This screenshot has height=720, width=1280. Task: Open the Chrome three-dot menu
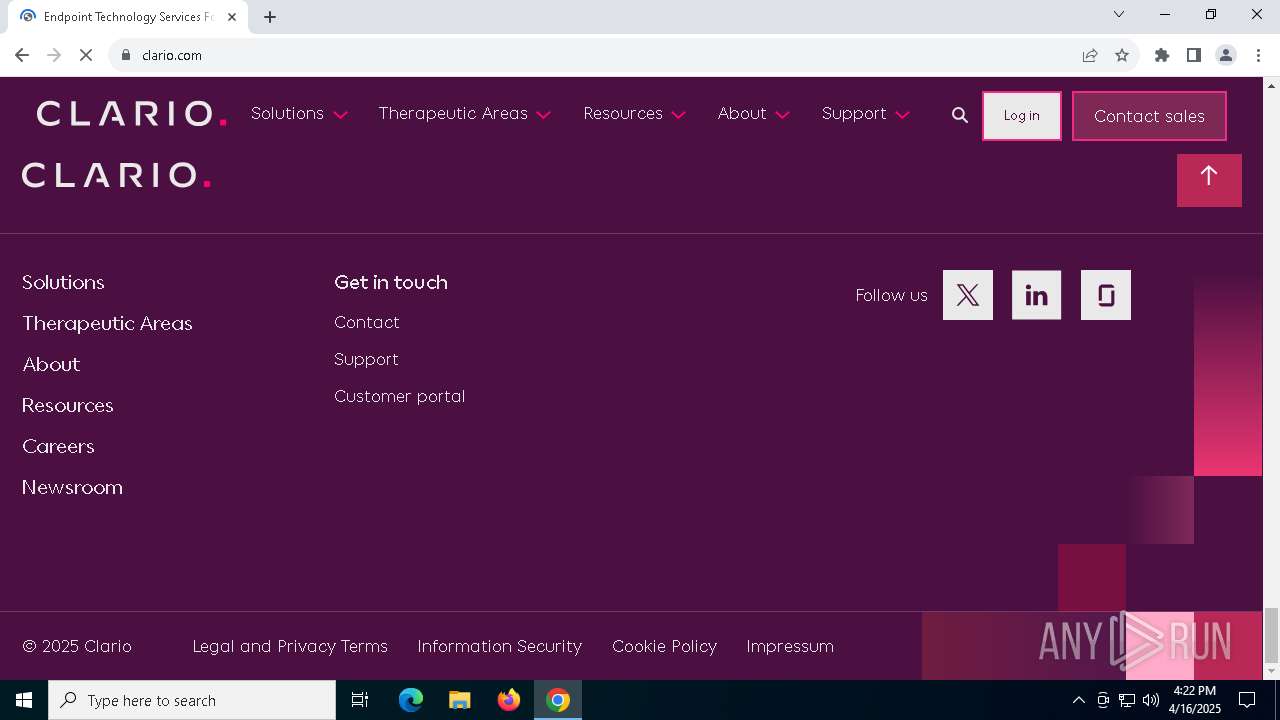pyautogui.click(x=1258, y=55)
